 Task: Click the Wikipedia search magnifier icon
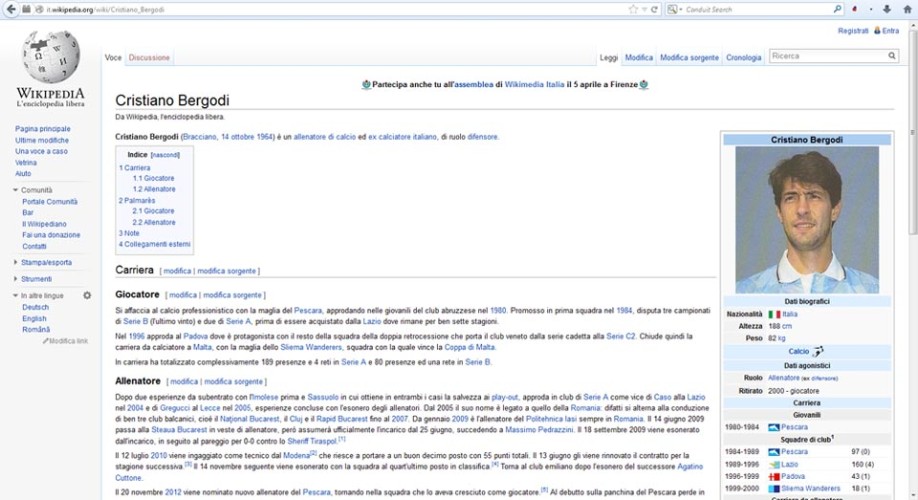[x=892, y=56]
